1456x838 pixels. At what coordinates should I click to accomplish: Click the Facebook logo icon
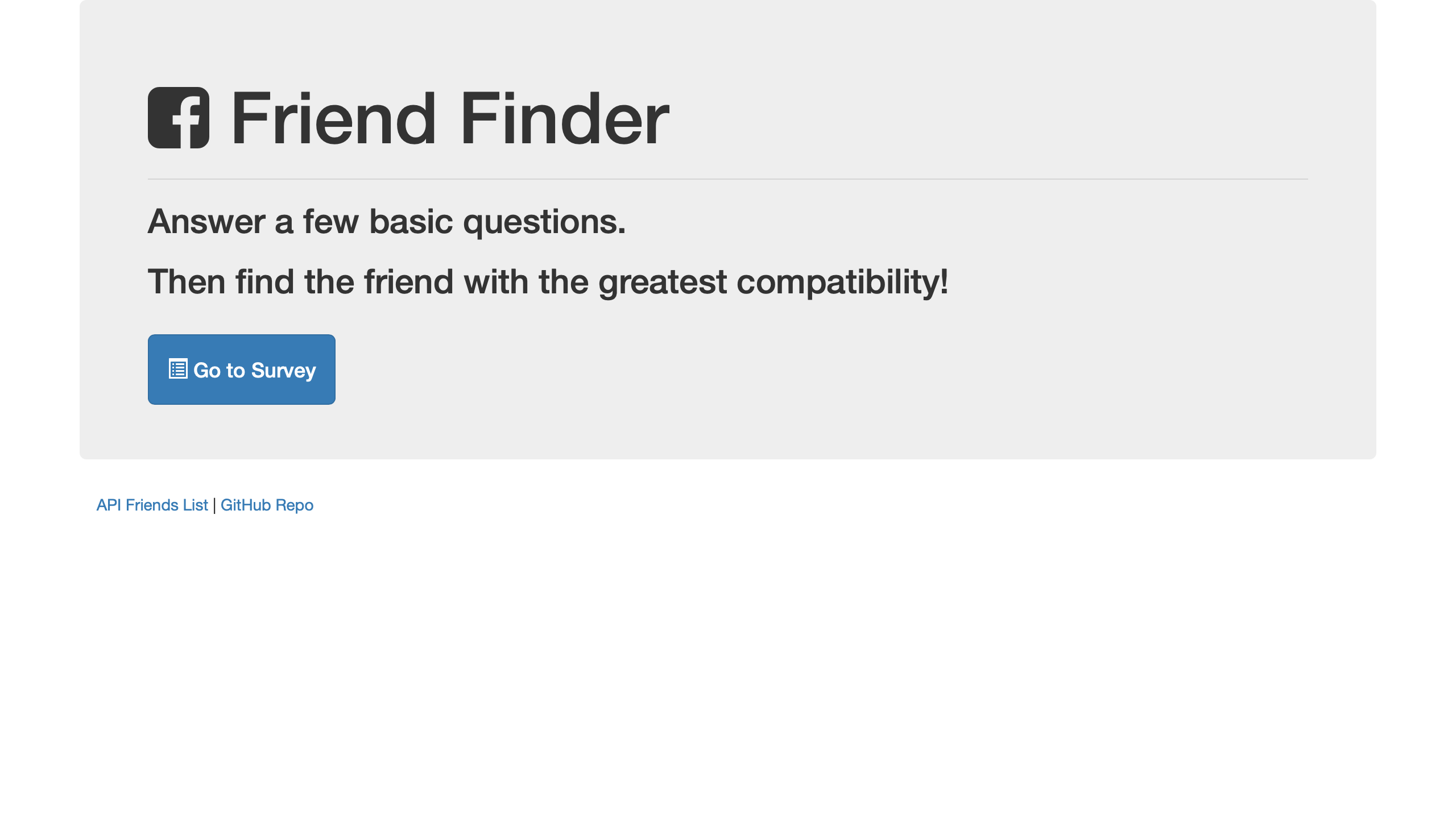[179, 118]
